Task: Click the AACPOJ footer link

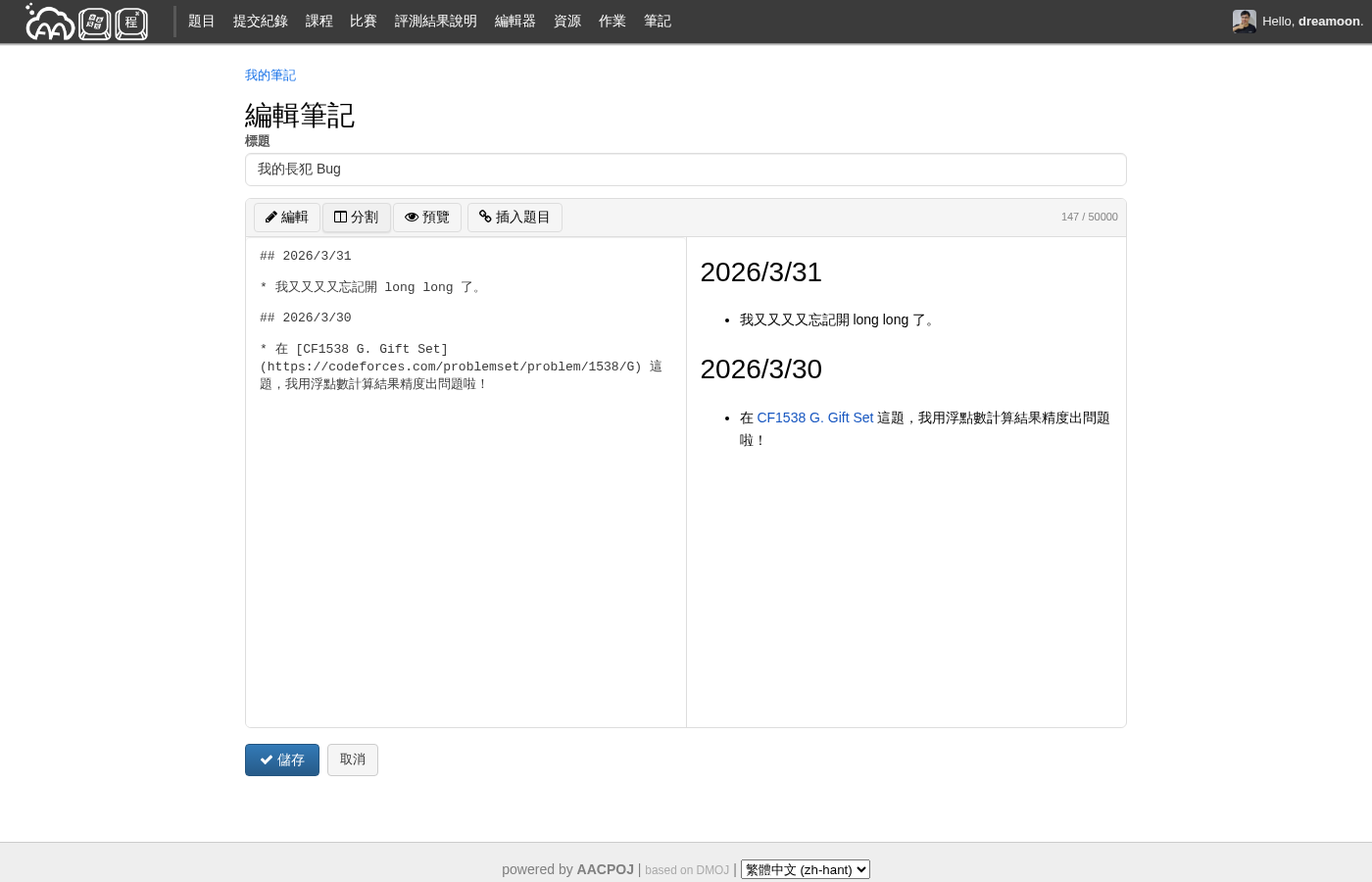Action: point(605,869)
